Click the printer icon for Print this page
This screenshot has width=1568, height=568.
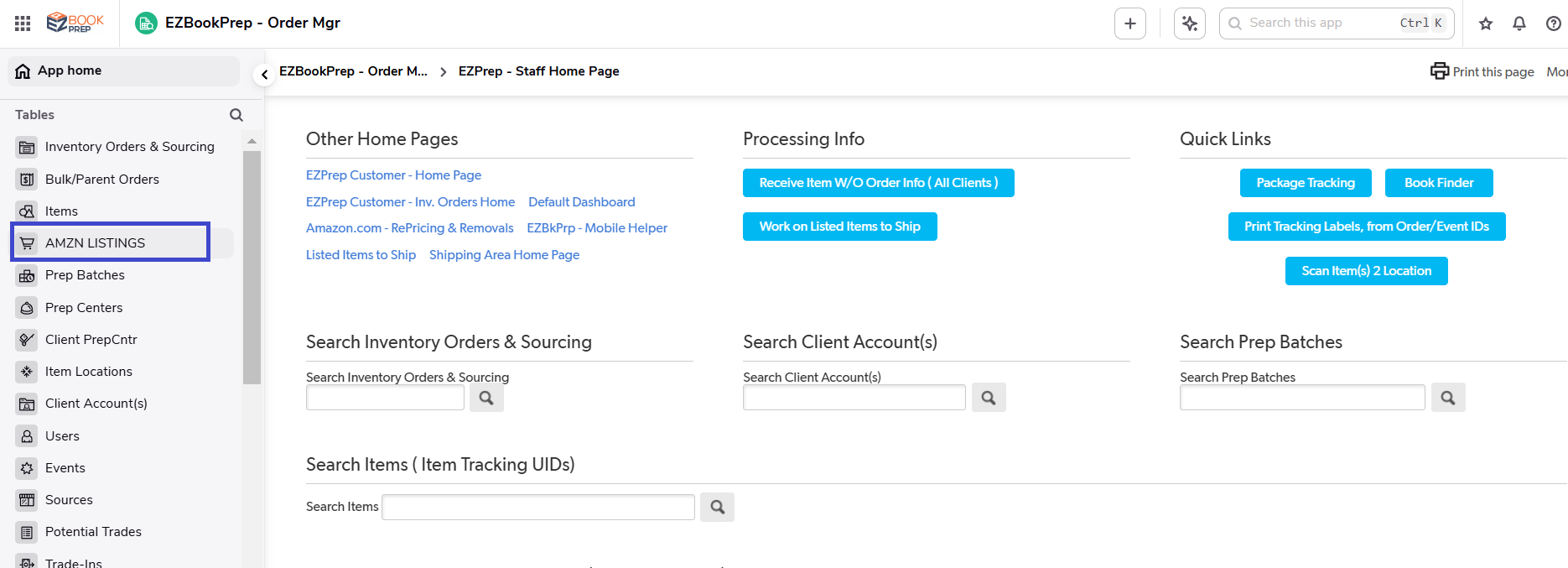[1439, 71]
